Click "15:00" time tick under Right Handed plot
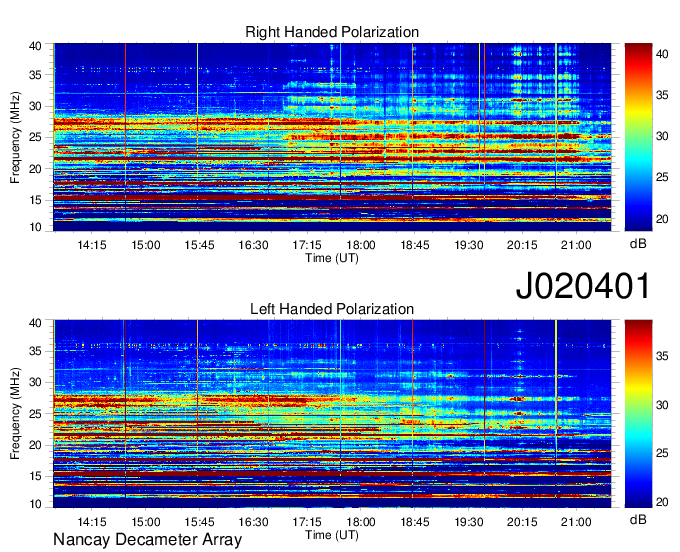The width and height of the screenshot is (680, 552). pos(146,245)
